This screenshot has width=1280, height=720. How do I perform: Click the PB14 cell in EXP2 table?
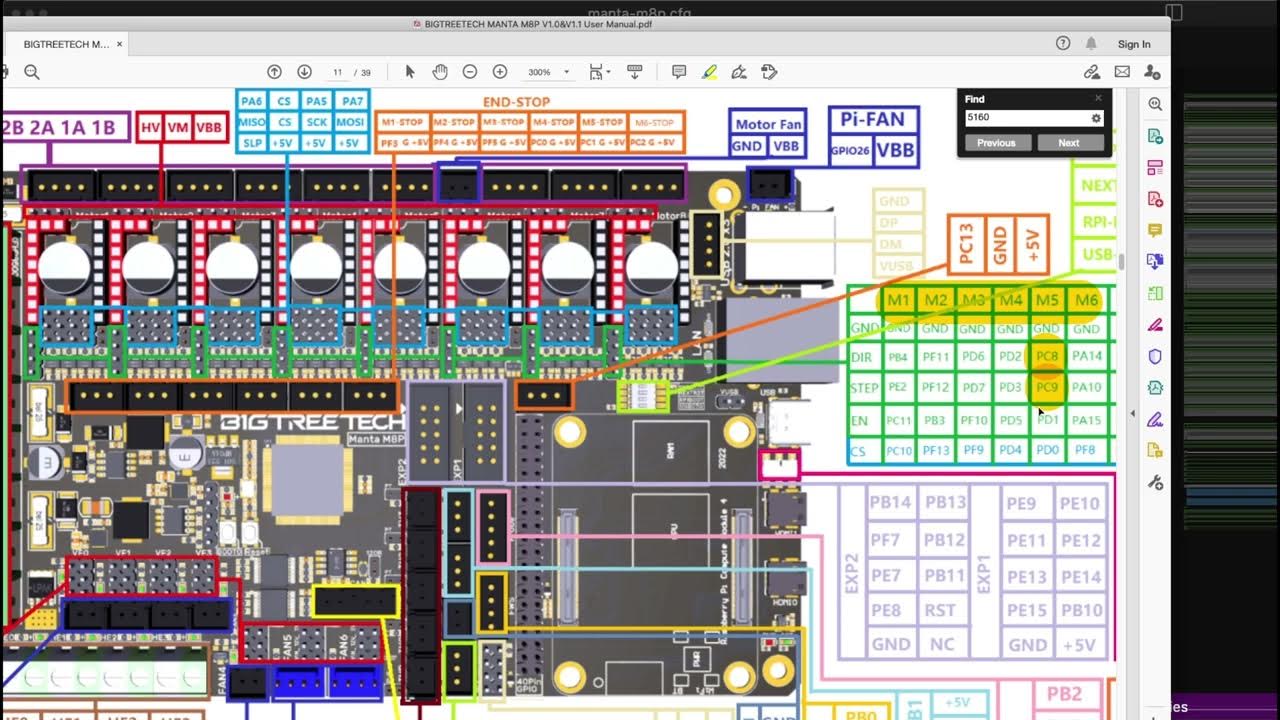[x=890, y=503]
